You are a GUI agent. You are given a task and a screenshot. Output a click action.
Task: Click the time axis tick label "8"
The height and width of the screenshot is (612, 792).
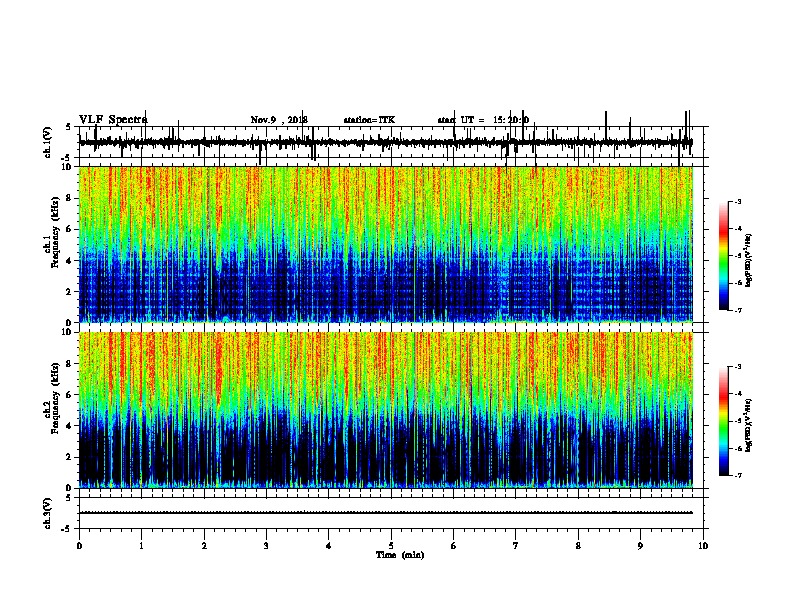[578, 546]
